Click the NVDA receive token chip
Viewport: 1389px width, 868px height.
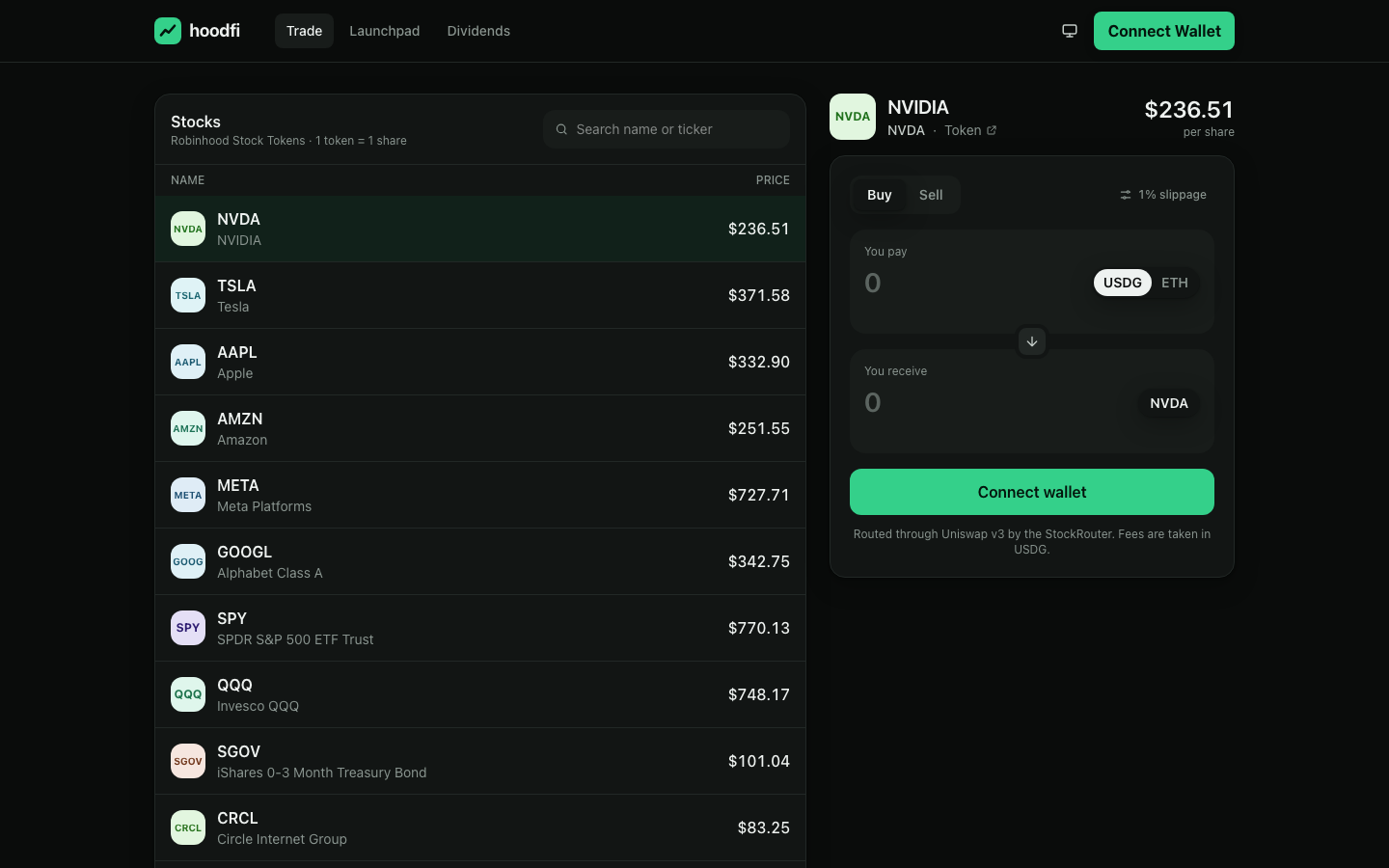1169,403
